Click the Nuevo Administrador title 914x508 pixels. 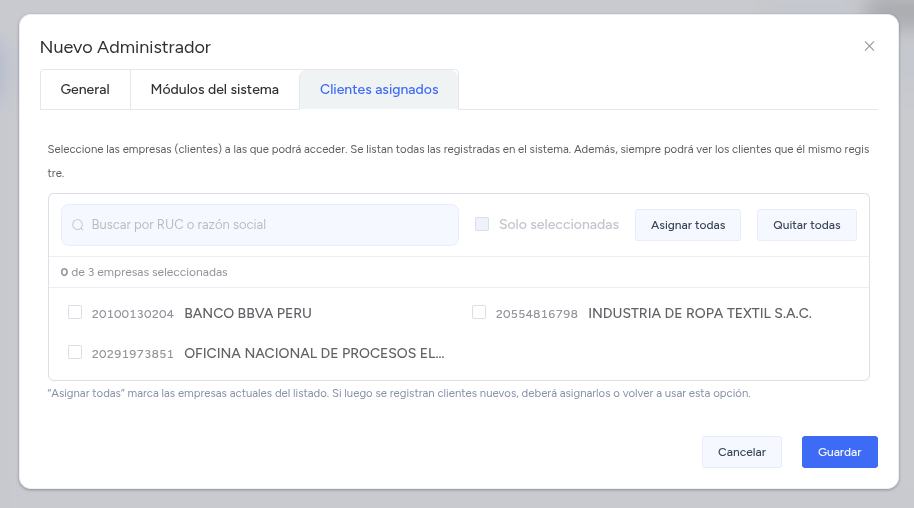coord(125,47)
